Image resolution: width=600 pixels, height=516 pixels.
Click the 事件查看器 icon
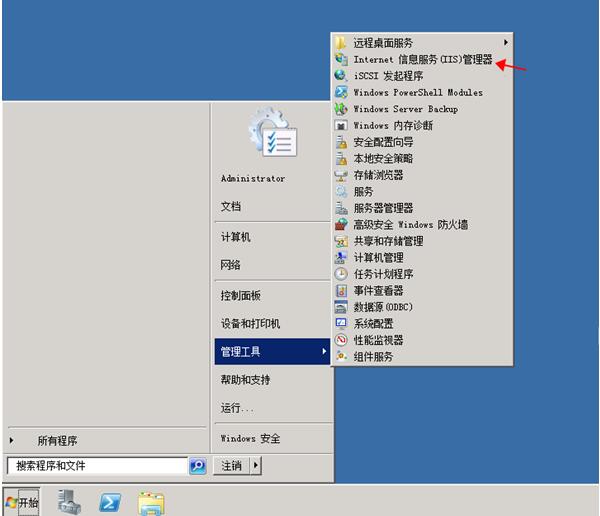click(341, 291)
